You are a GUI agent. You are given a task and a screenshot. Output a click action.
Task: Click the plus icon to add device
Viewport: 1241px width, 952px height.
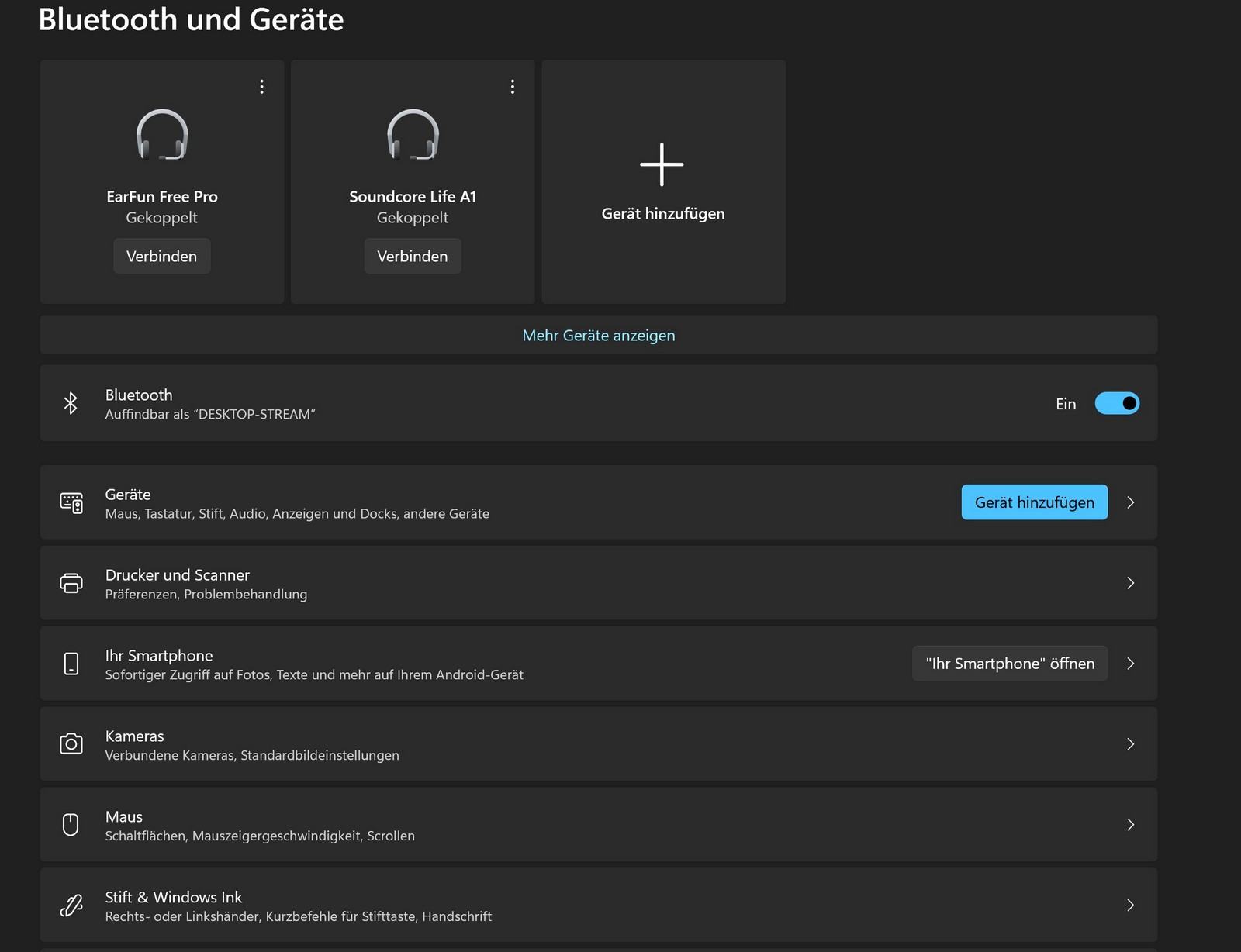662,164
